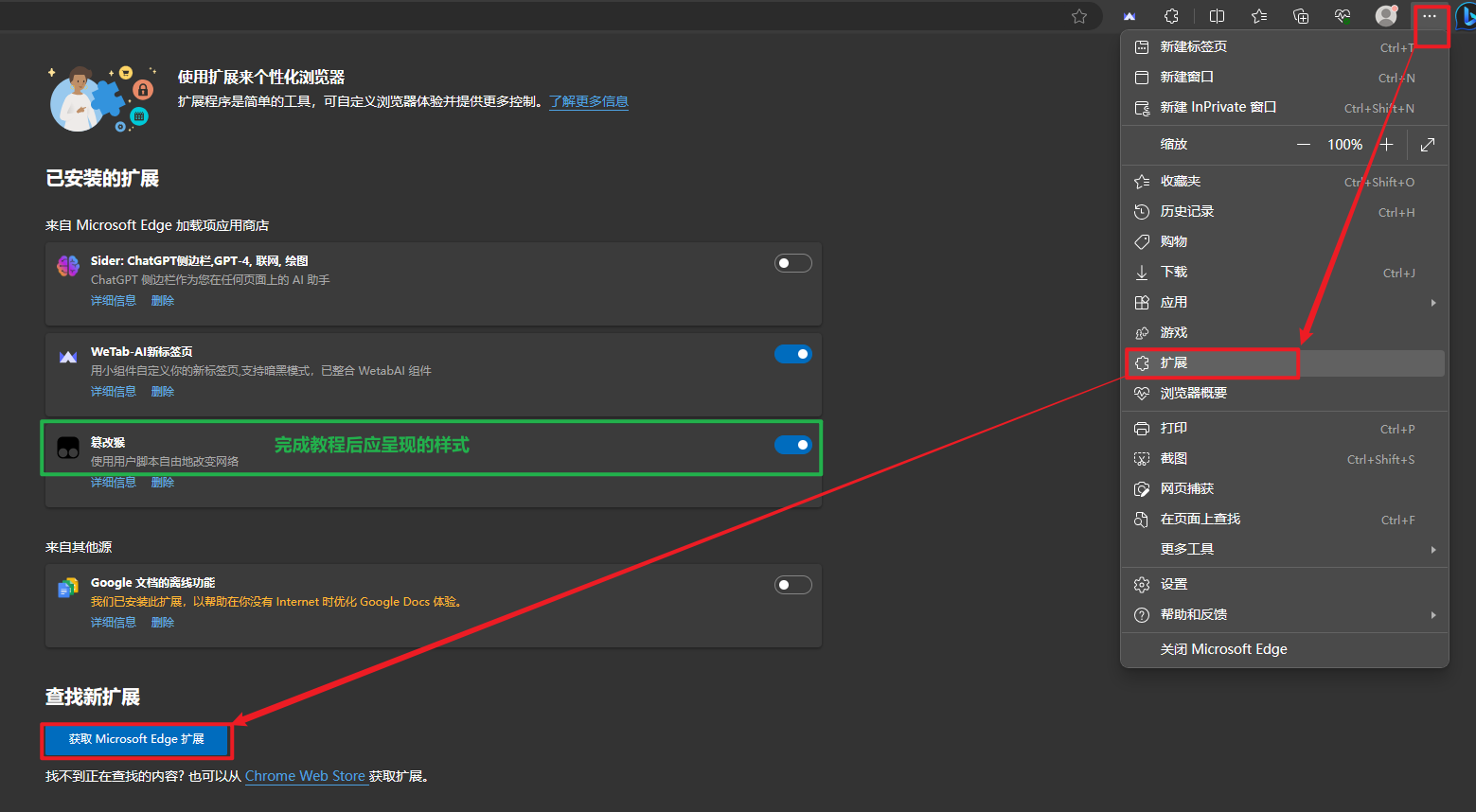The width and height of the screenshot is (1476, 812).
Task: Click the Google Docs offline extension icon
Action: [x=68, y=588]
